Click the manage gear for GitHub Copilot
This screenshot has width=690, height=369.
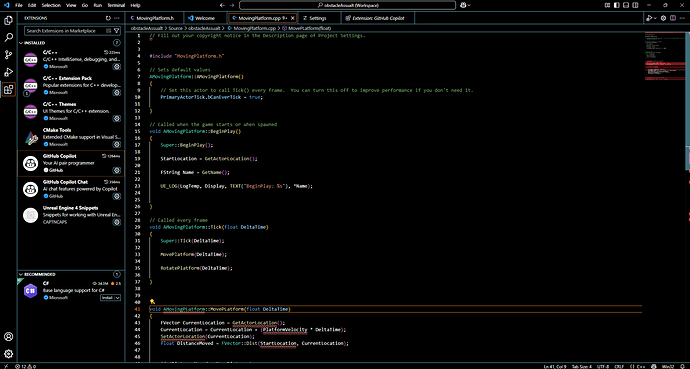[117, 170]
